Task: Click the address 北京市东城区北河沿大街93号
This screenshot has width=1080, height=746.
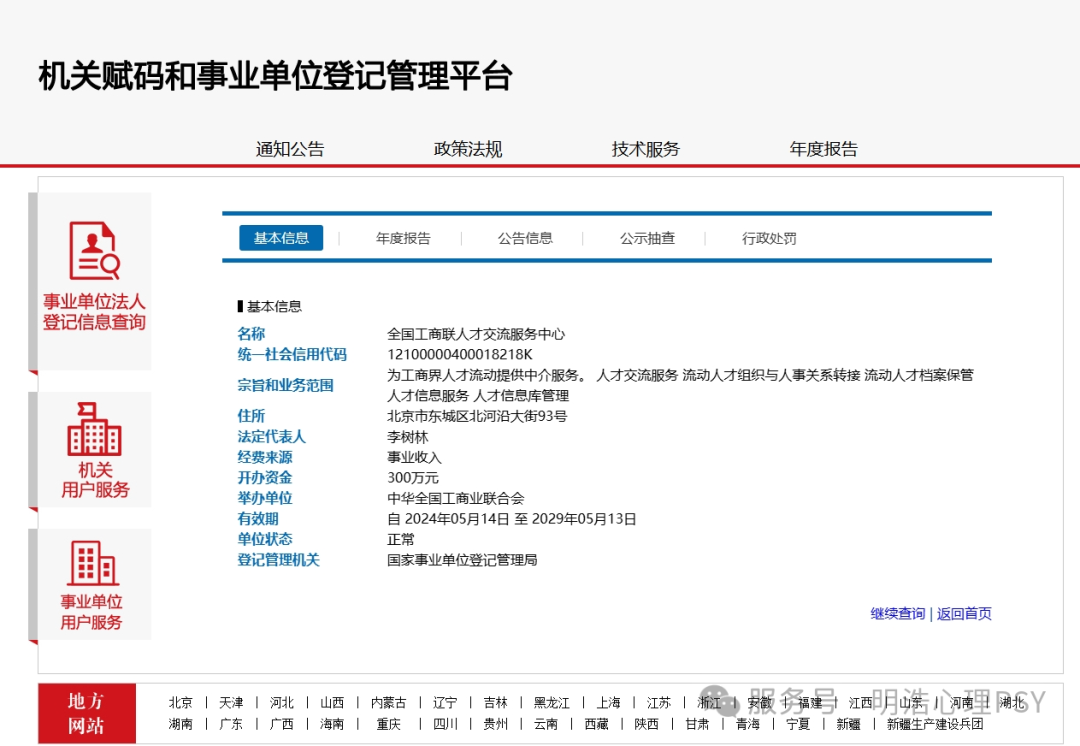Action: tap(477, 416)
